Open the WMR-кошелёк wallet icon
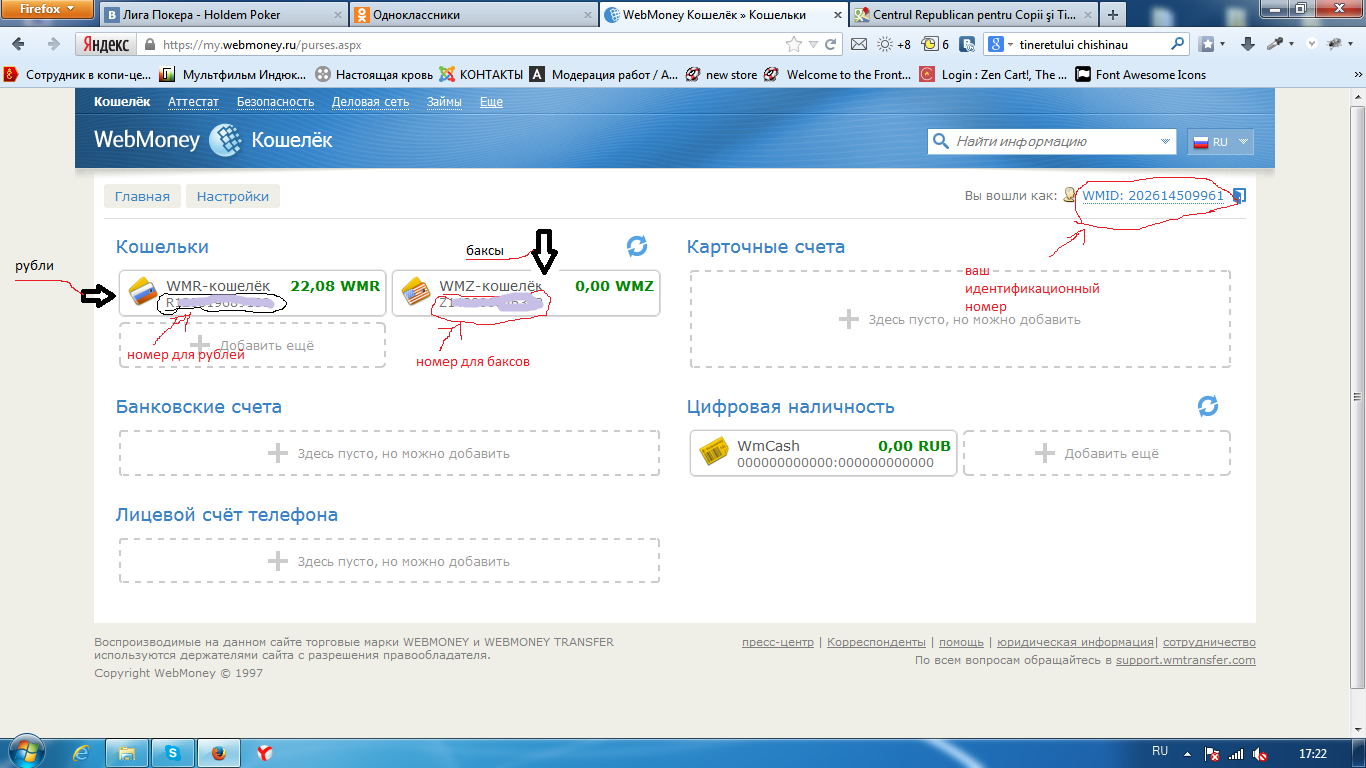The image size is (1366, 768). (144, 292)
